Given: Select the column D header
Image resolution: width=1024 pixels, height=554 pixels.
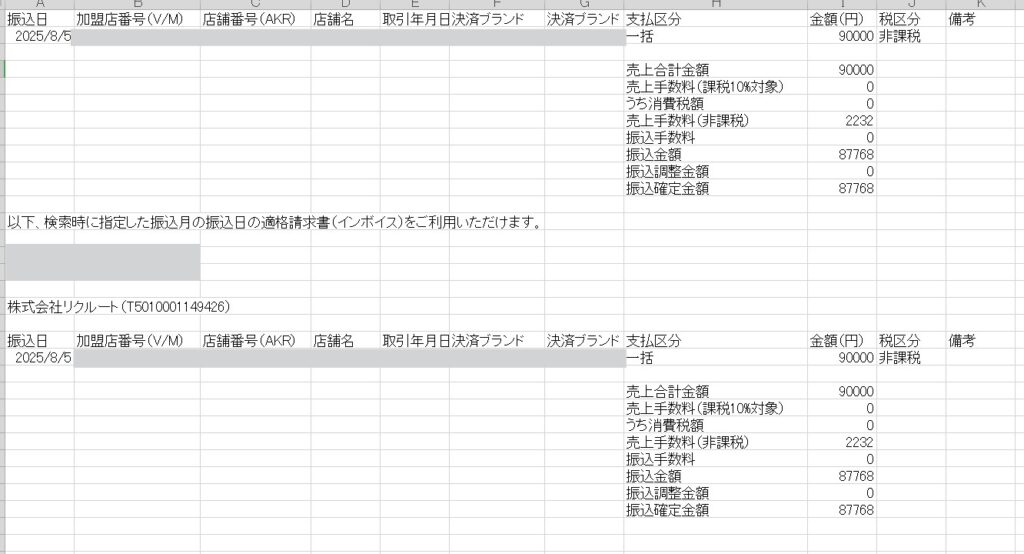Looking at the screenshot, I should tap(345, 5).
